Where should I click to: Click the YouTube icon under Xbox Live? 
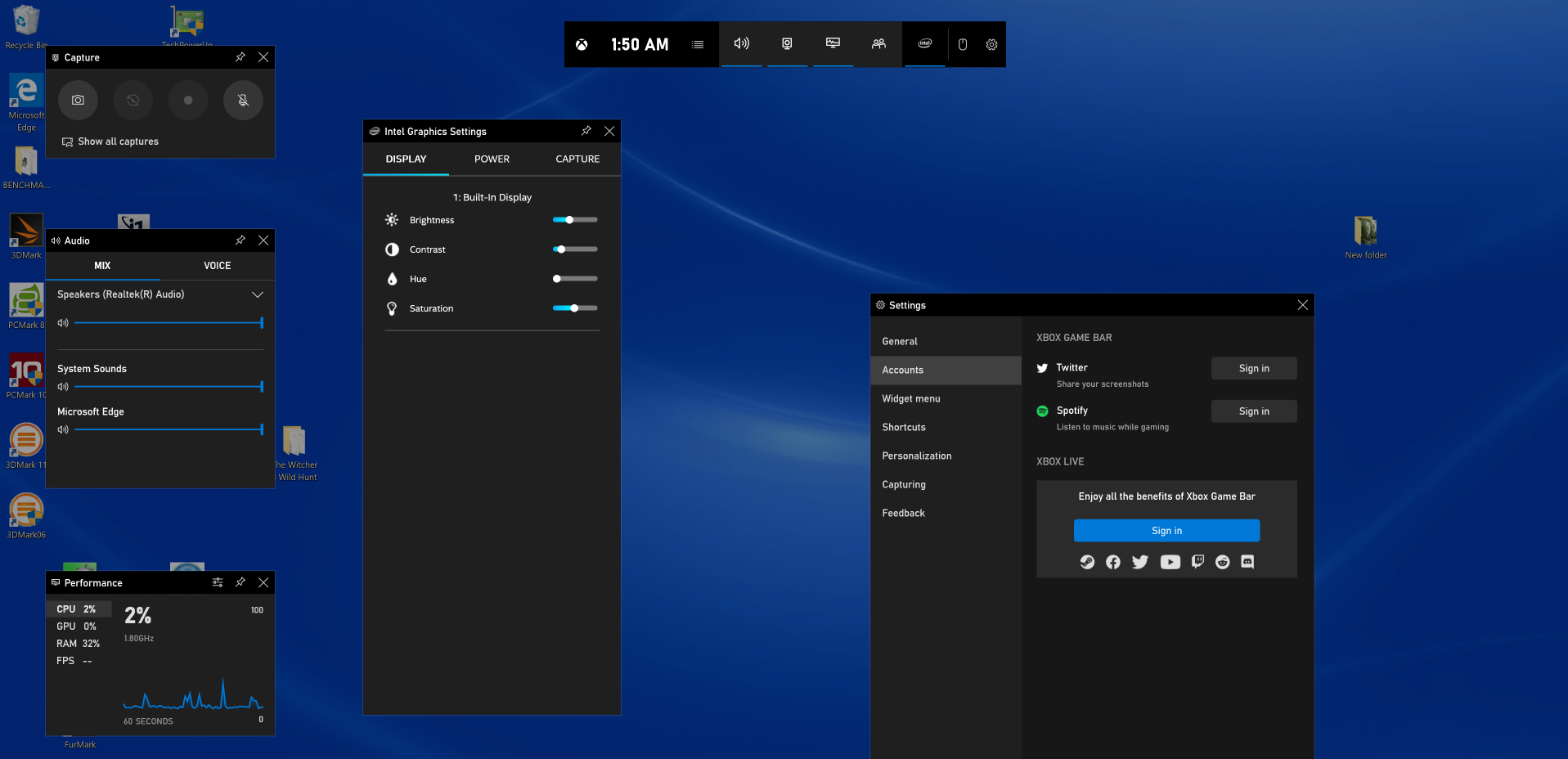coord(1170,562)
